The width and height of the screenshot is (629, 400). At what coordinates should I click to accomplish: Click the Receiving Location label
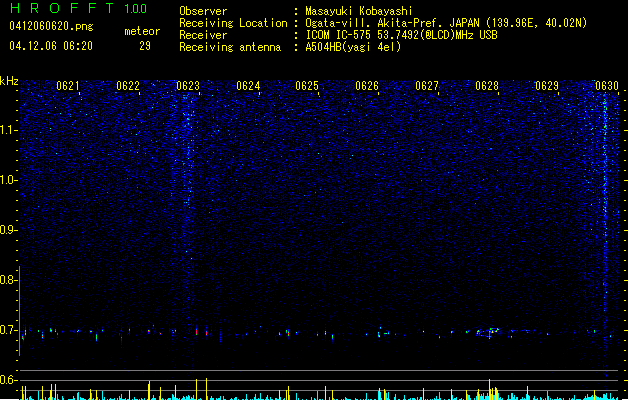233,23
